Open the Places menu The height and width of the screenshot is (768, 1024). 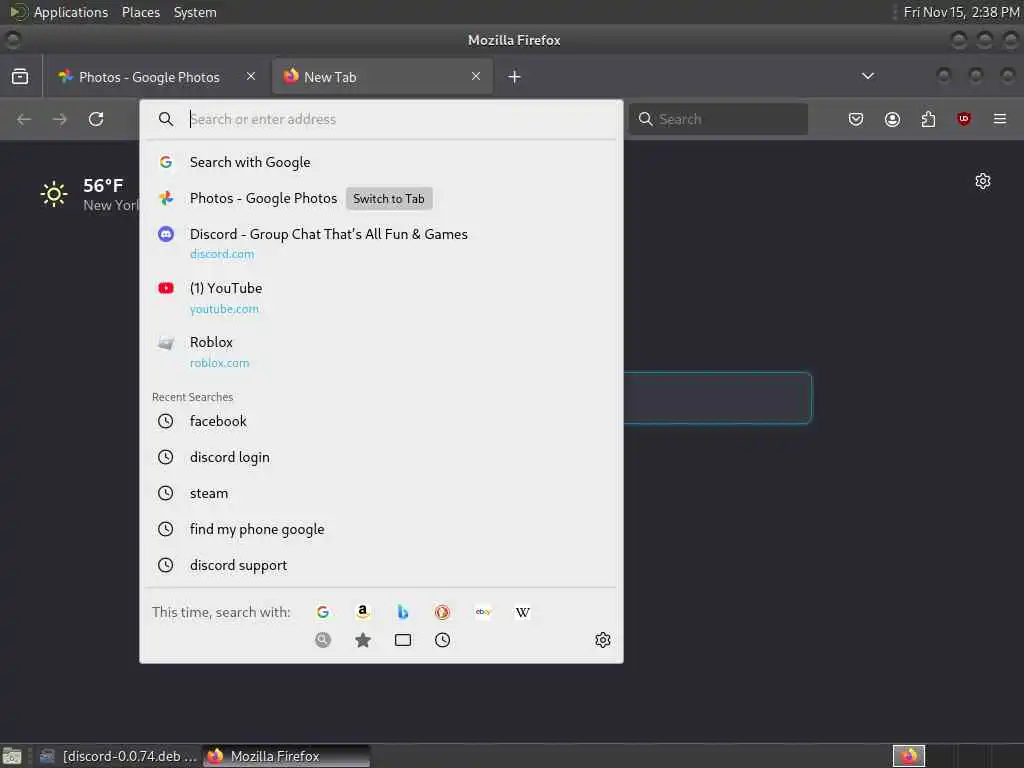[140, 12]
